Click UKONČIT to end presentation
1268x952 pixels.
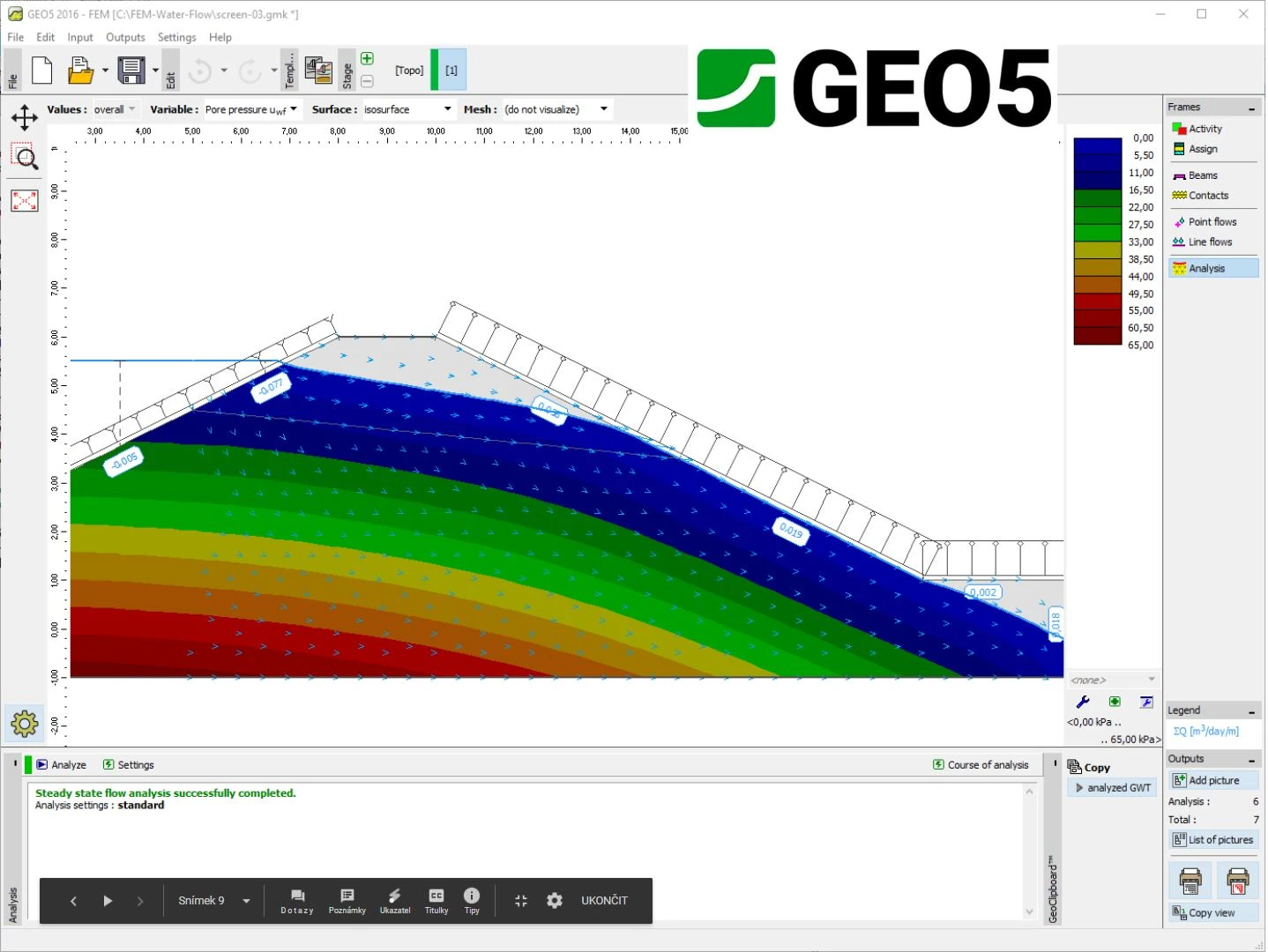click(605, 901)
